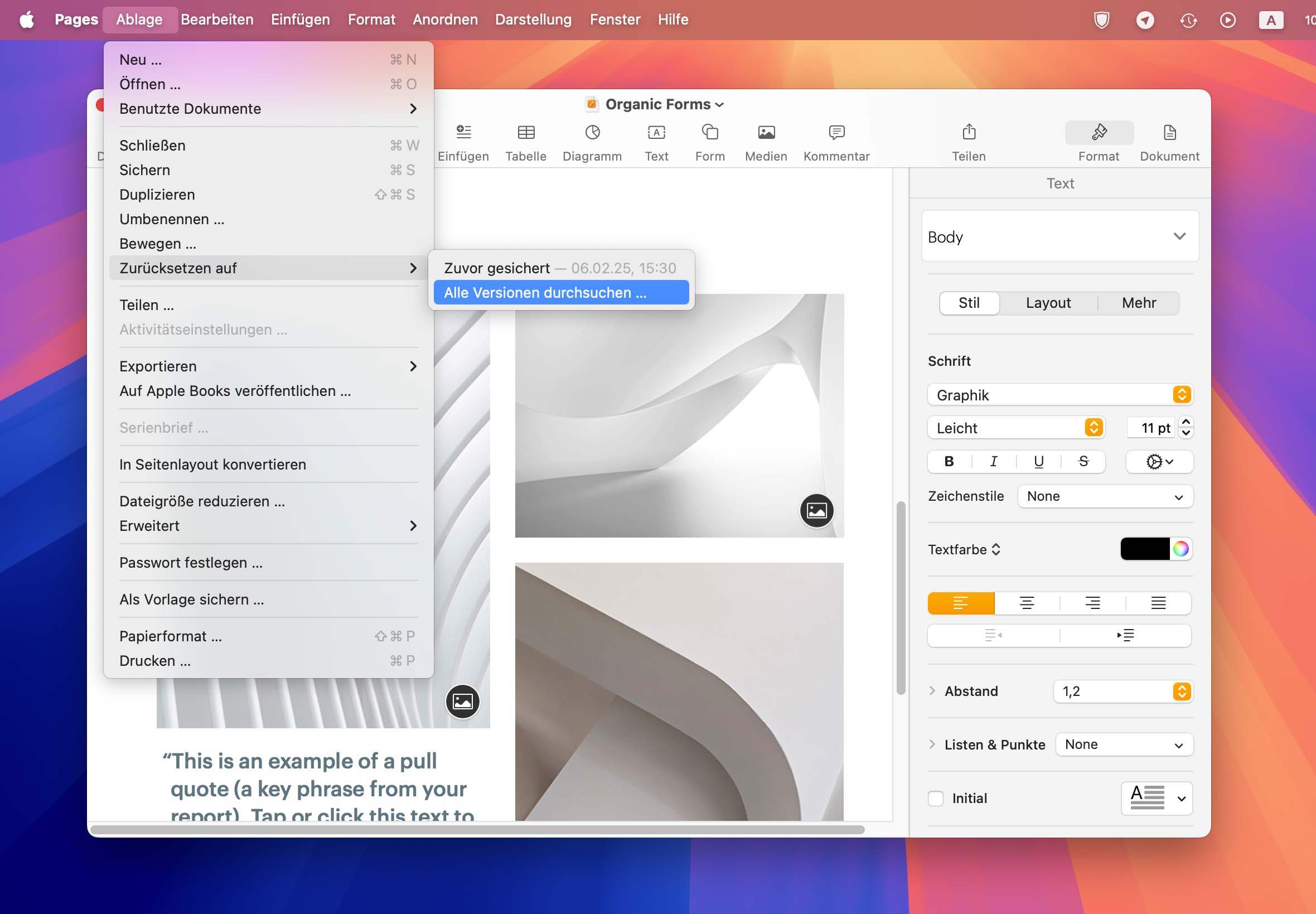Click the play circle menu bar icon

[1227, 20]
